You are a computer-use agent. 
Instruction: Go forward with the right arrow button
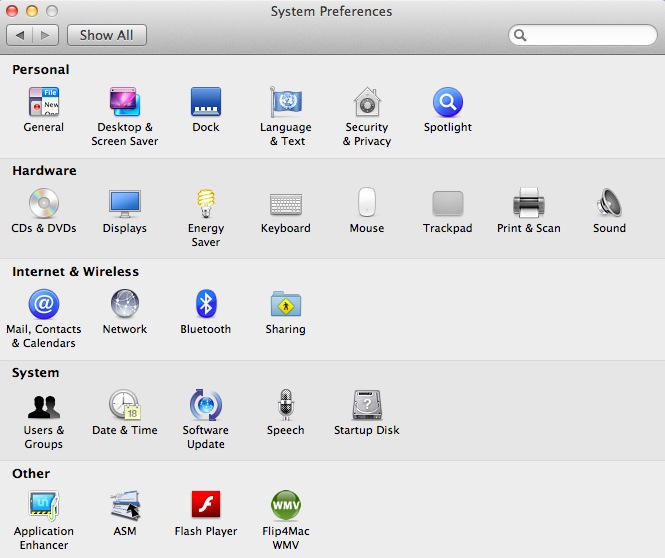[45, 35]
